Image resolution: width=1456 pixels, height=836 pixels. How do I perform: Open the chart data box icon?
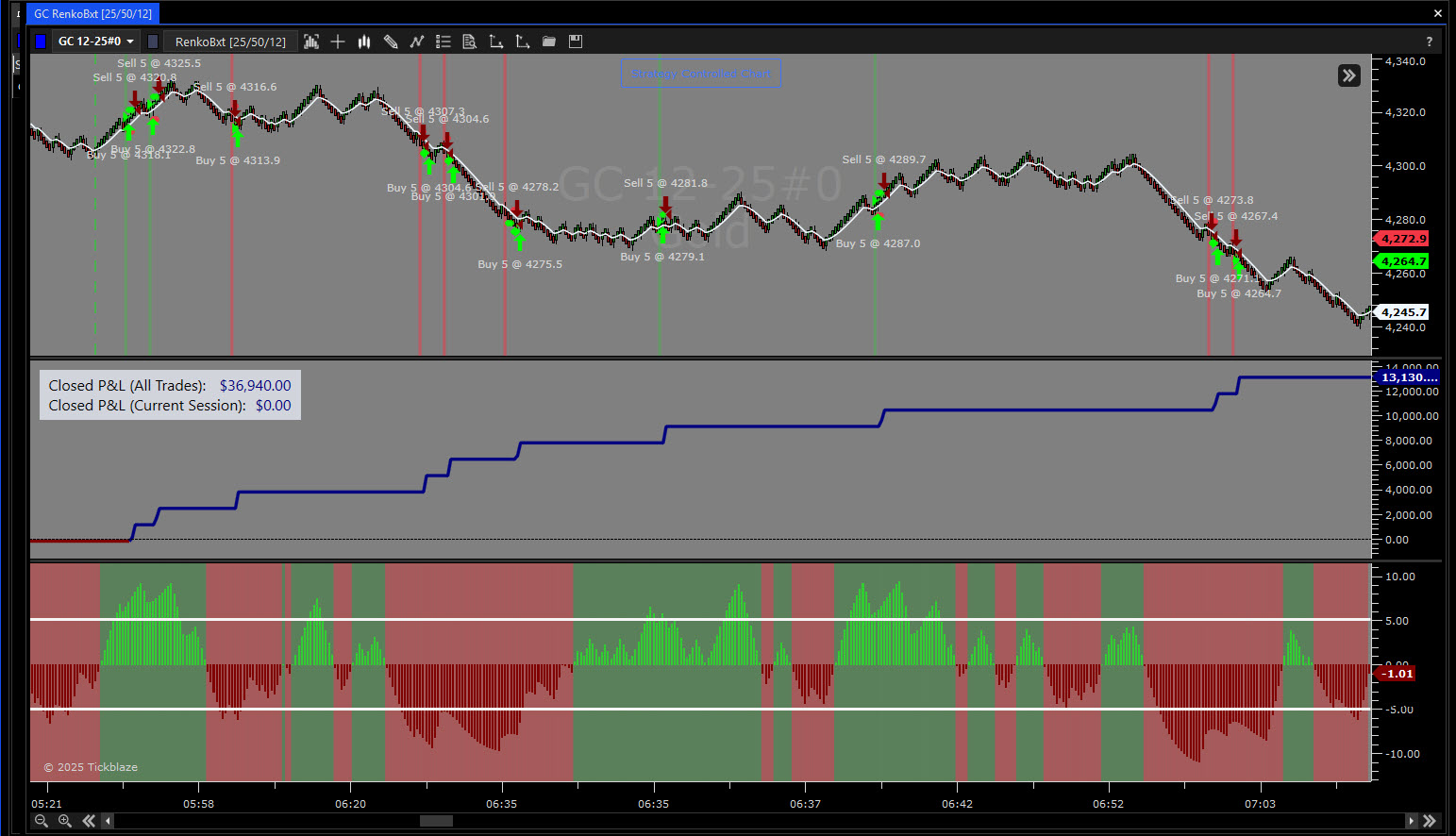[311, 42]
